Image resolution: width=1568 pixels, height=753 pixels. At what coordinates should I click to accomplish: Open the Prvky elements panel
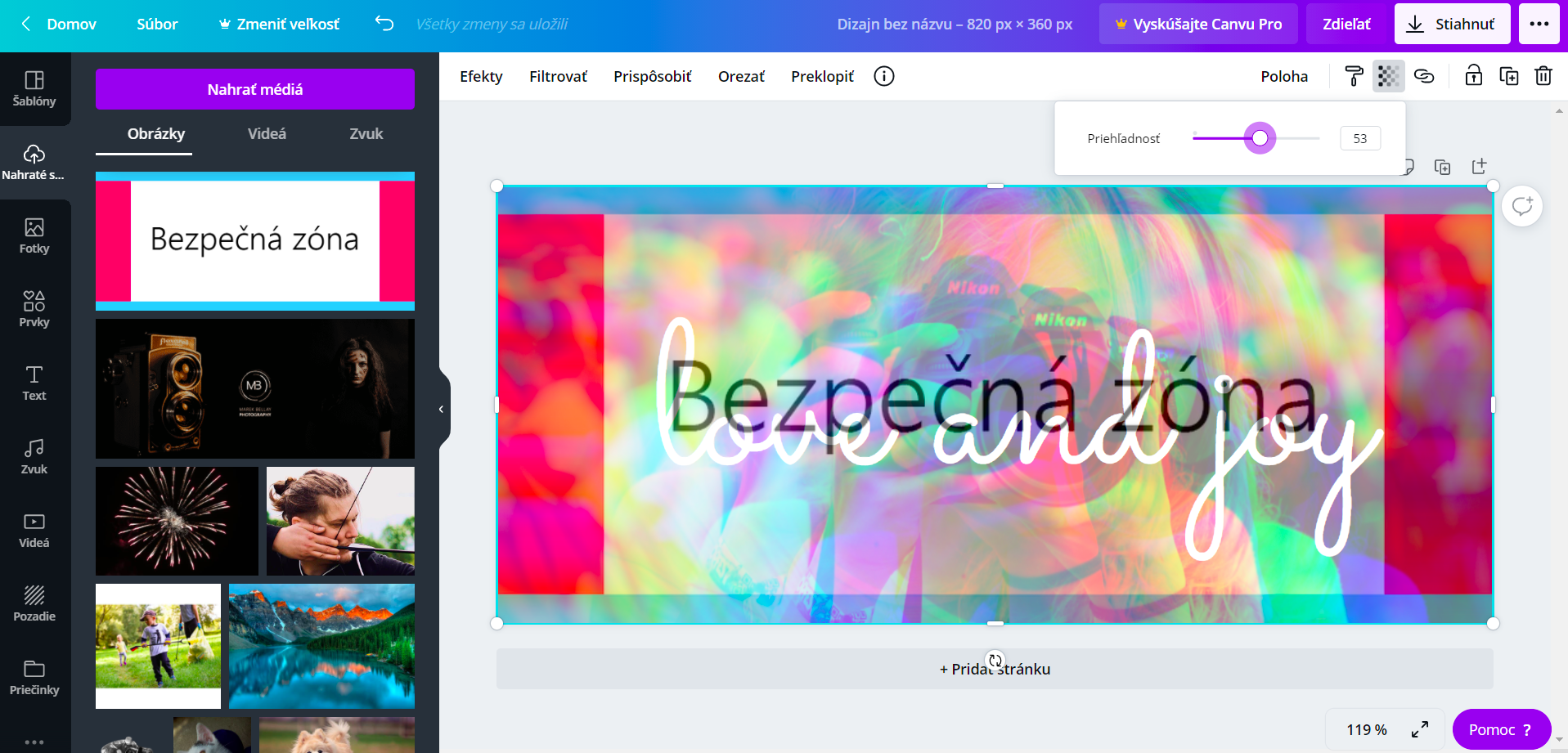[x=34, y=310]
